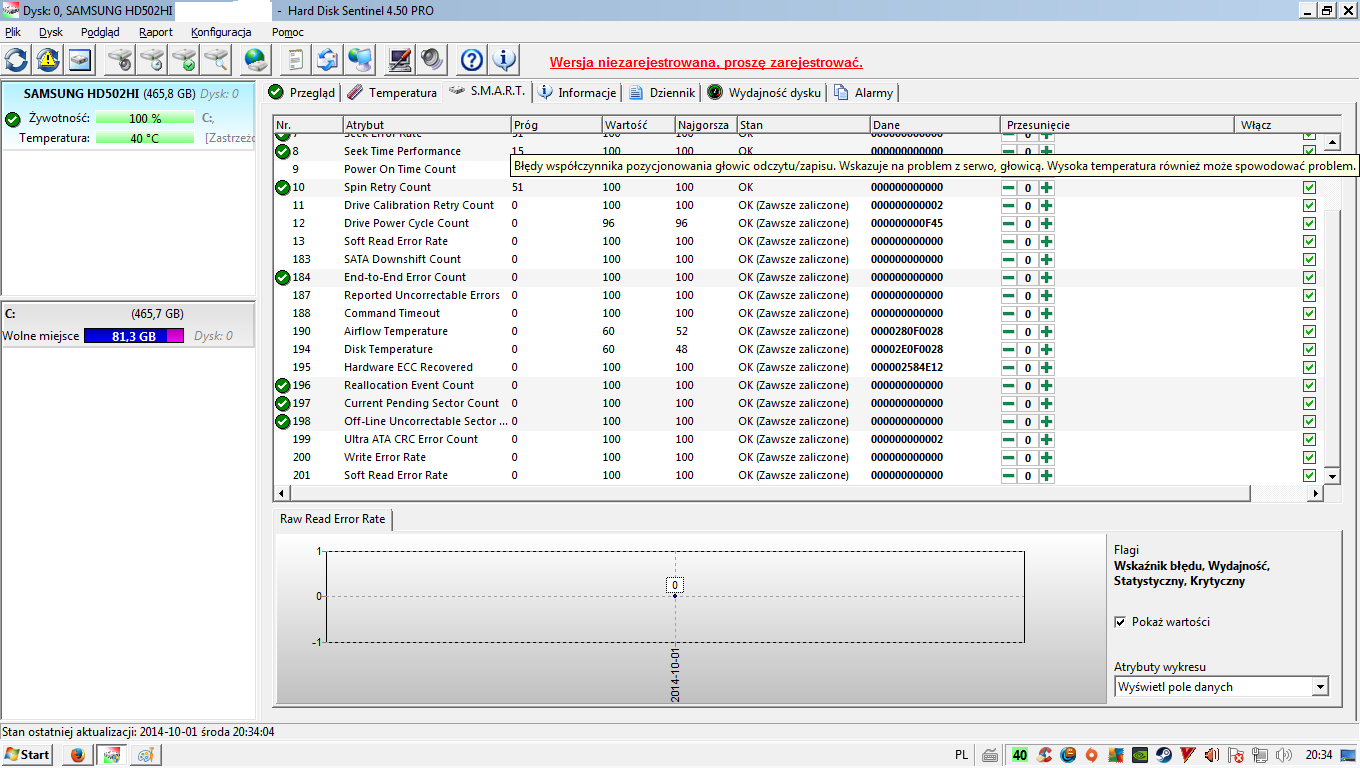Increase offset for Drive Power Cycle Count

pos(1046,223)
